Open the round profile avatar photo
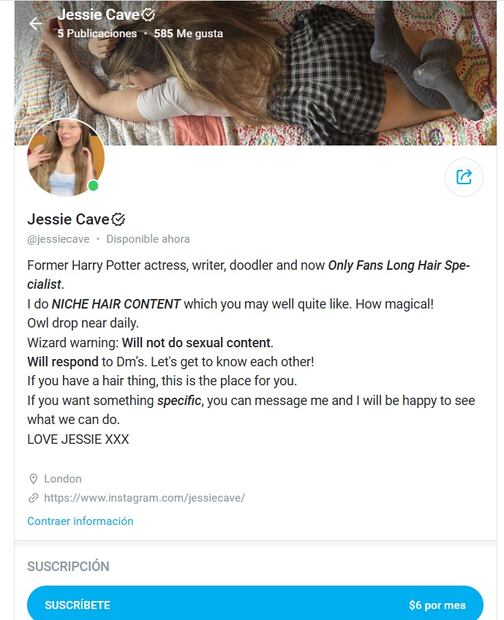 pos(66,157)
